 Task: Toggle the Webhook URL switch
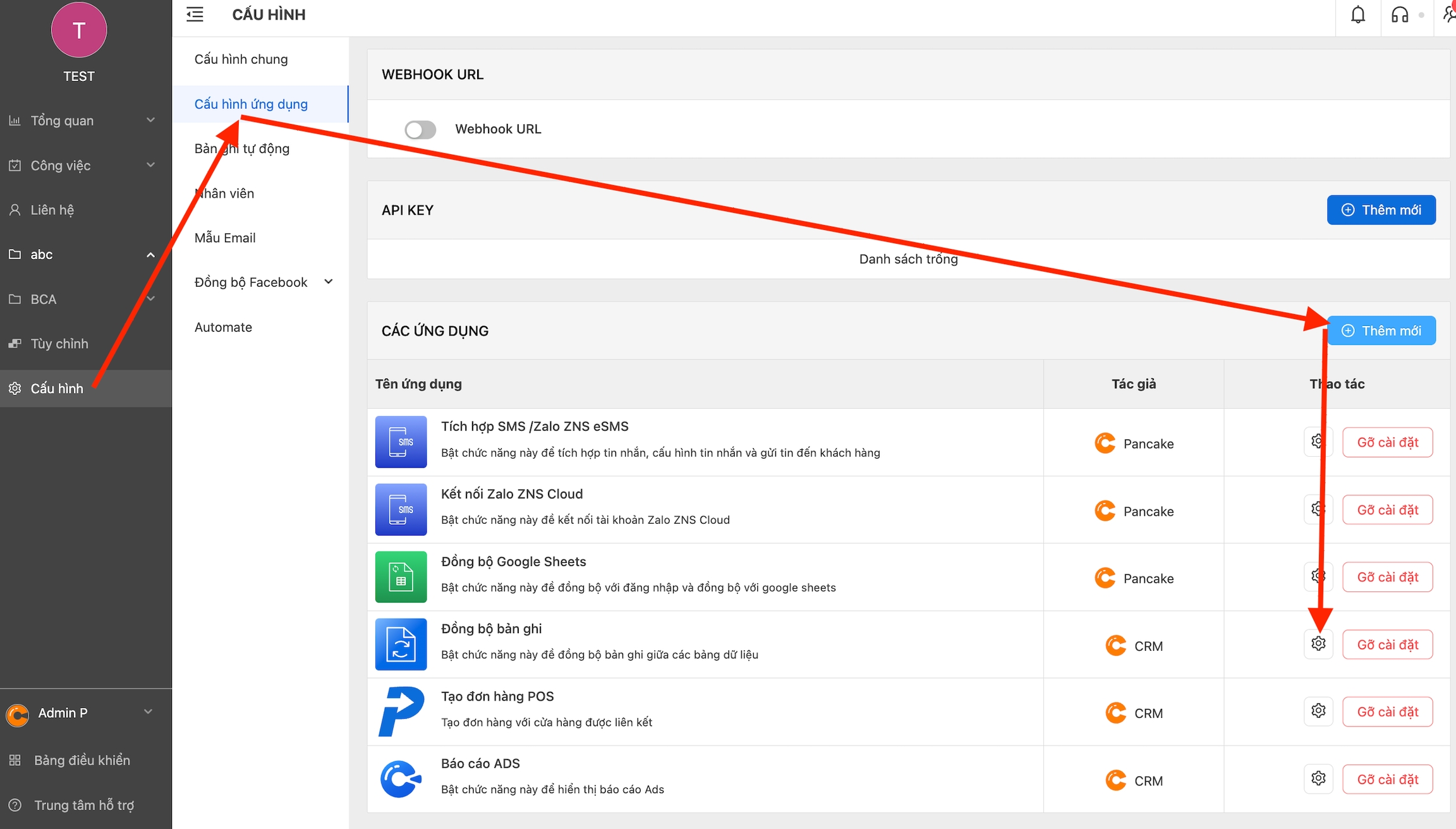420,130
